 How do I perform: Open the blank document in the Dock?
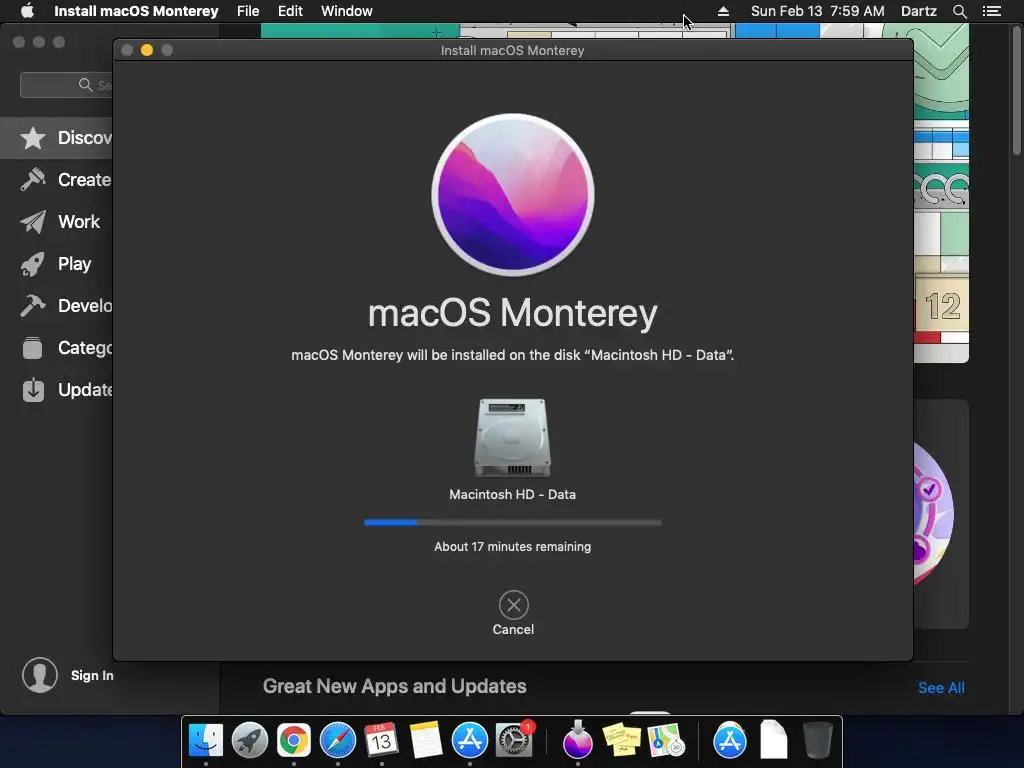[x=774, y=739]
